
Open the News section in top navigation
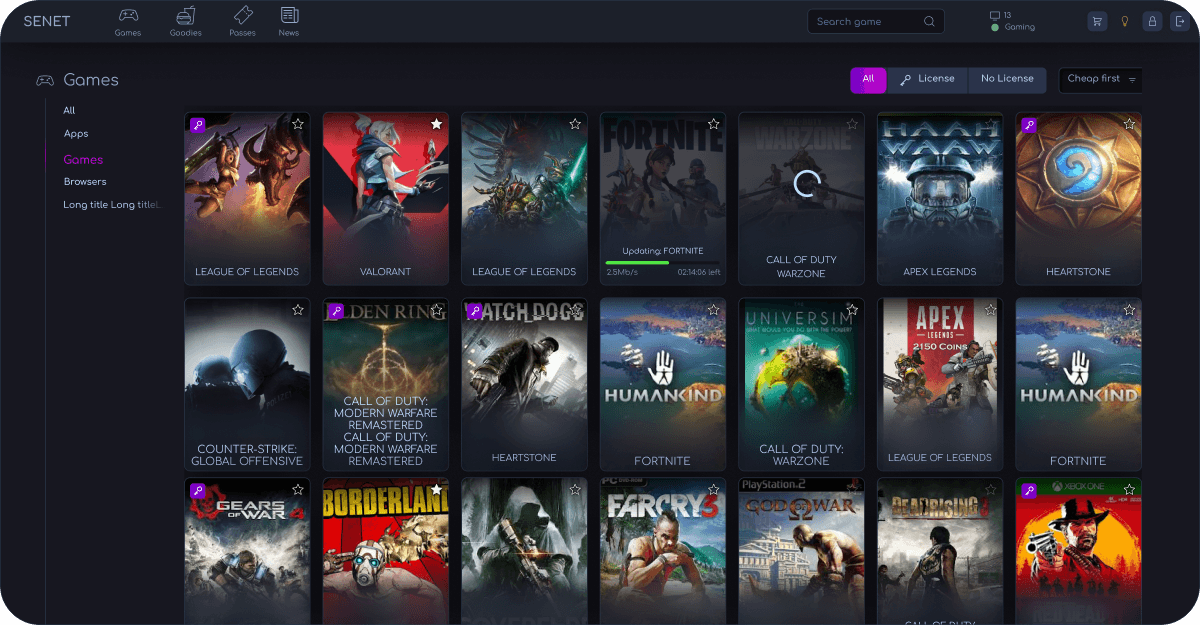(x=289, y=21)
